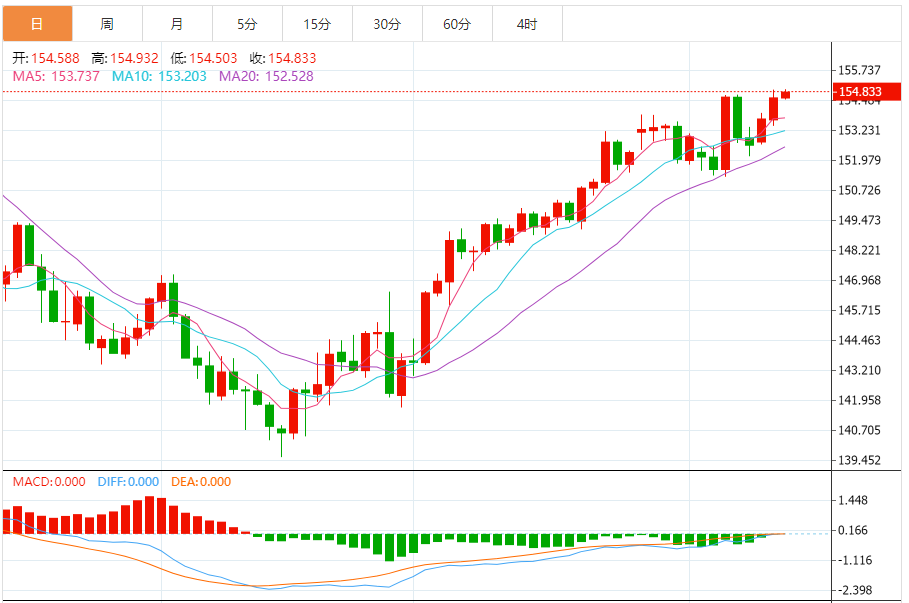Viewport: 909px width, 603px height.
Task: Switch to the 日 daily chart tab
Action: point(37,23)
